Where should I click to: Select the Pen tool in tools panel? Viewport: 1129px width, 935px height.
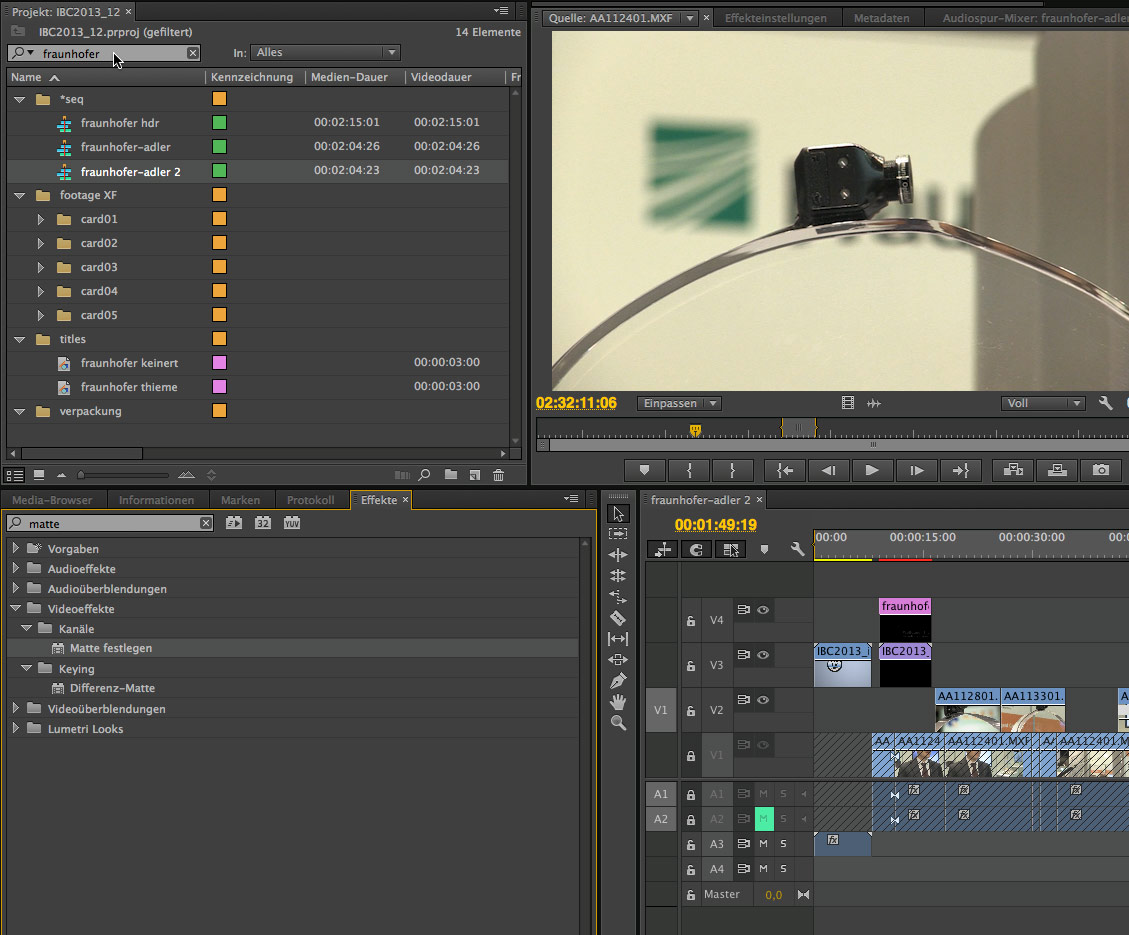(x=617, y=681)
